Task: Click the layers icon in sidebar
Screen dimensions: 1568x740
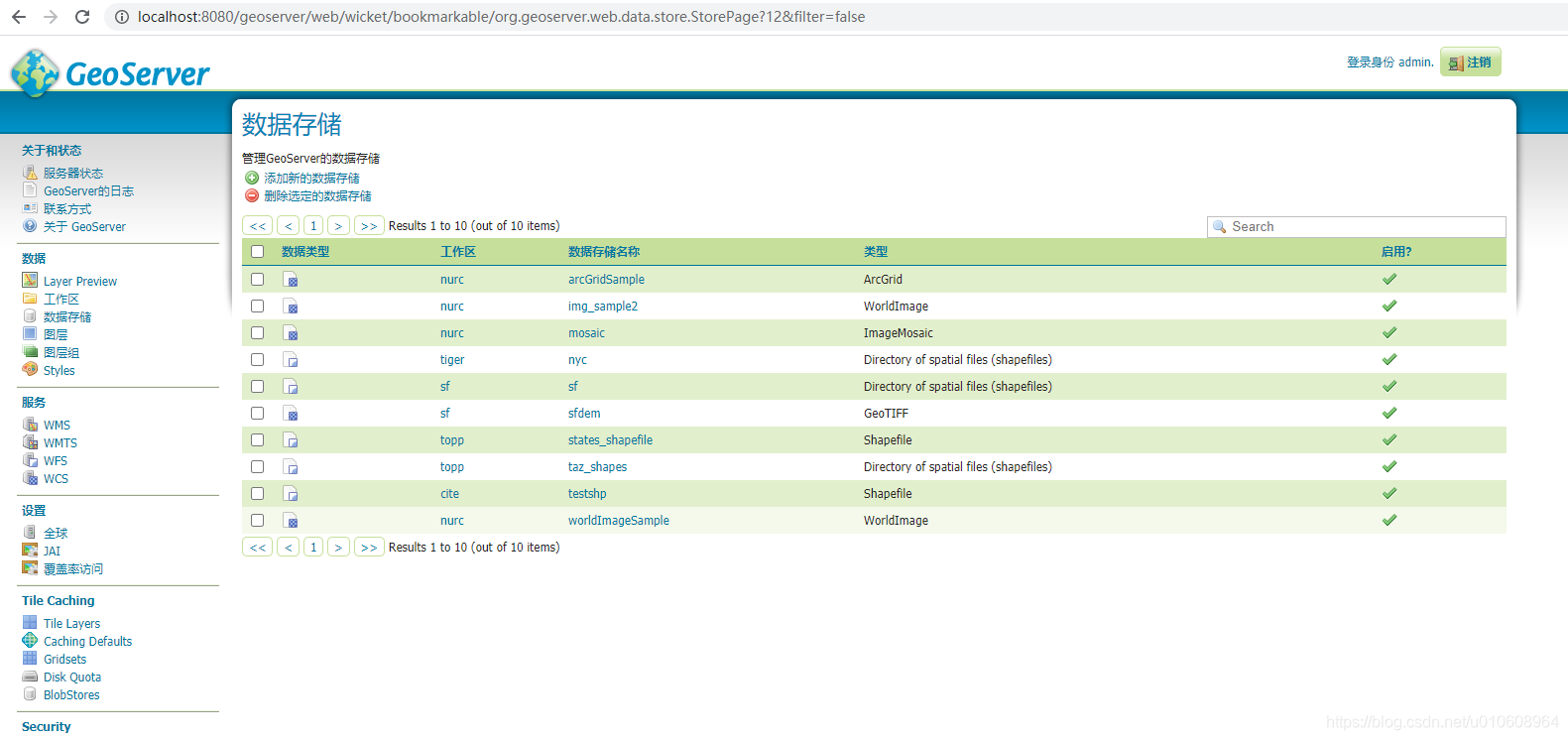Action: click(x=30, y=334)
